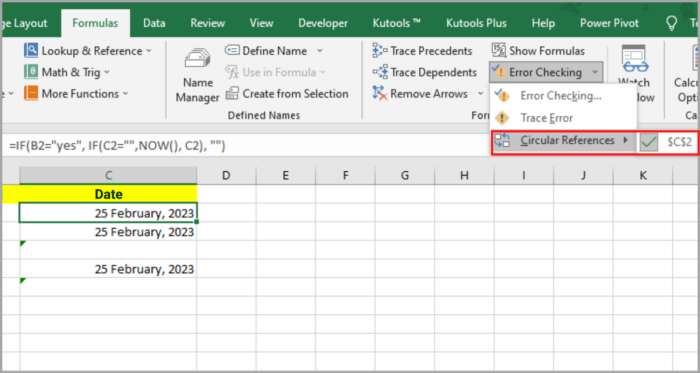Screen dimensions: 700x373
Task: Click the Trace Precedents icon
Action: tap(380, 51)
